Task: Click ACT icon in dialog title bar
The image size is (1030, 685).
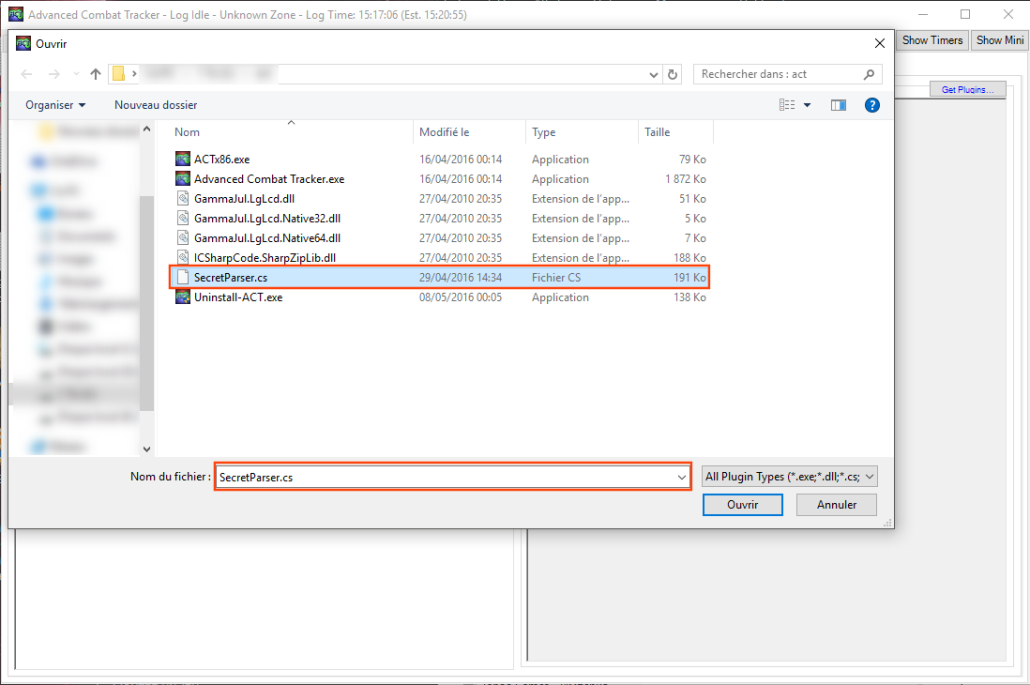Action: [x=24, y=43]
